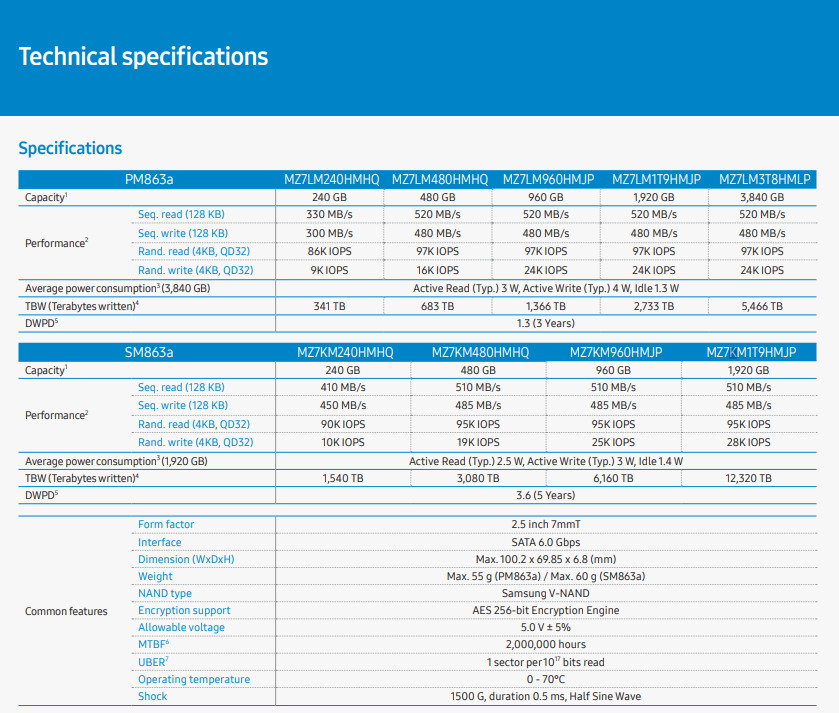Image resolution: width=839 pixels, height=713 pixels.
Task: Select the Encryption support label
Action: tap(184, 610)
